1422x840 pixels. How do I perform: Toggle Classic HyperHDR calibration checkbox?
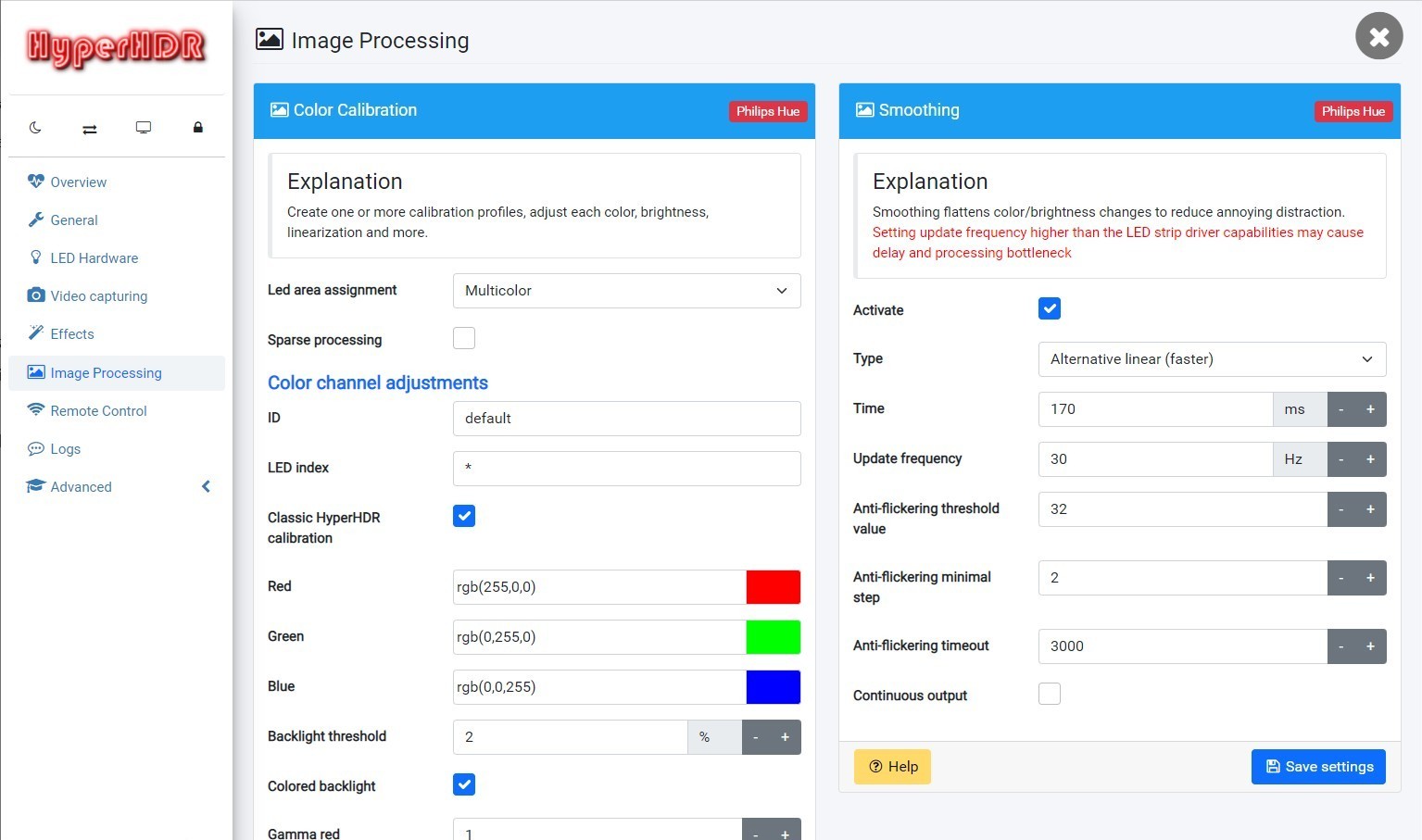[464, 516]
